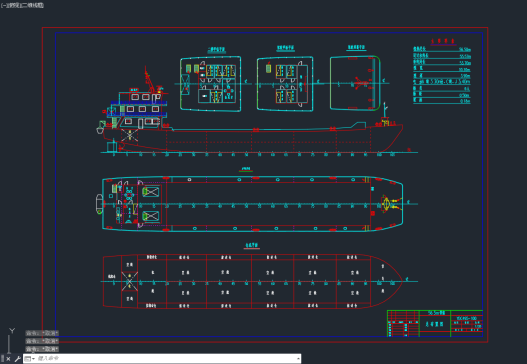Open the recent commands dropdown

(x=30, y=359)
